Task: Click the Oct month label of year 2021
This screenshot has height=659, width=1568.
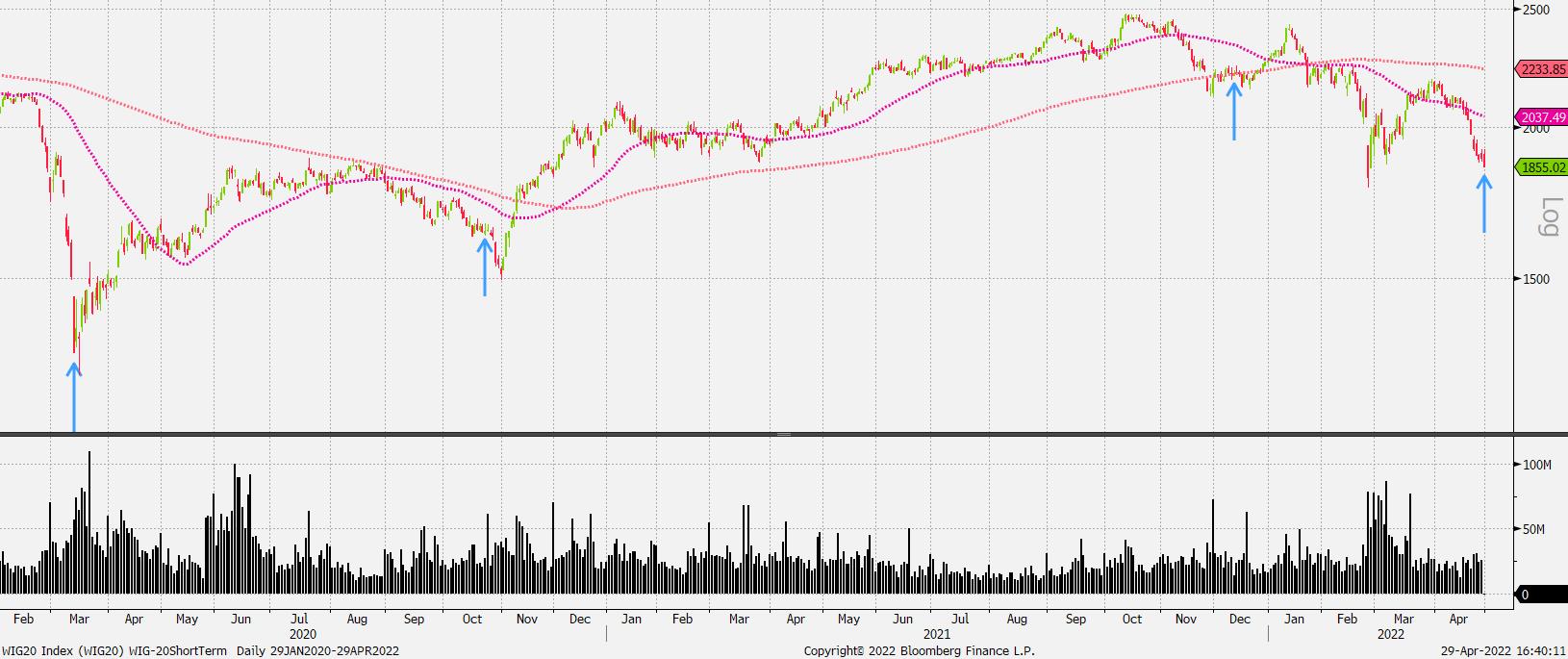Action: click(1132, 619)
